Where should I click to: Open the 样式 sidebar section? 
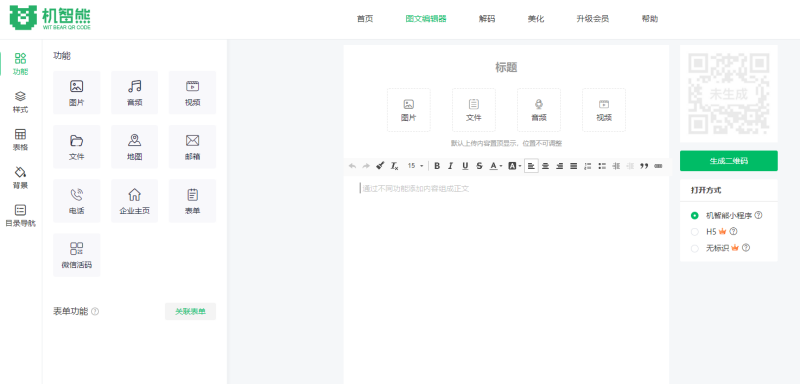20,102
